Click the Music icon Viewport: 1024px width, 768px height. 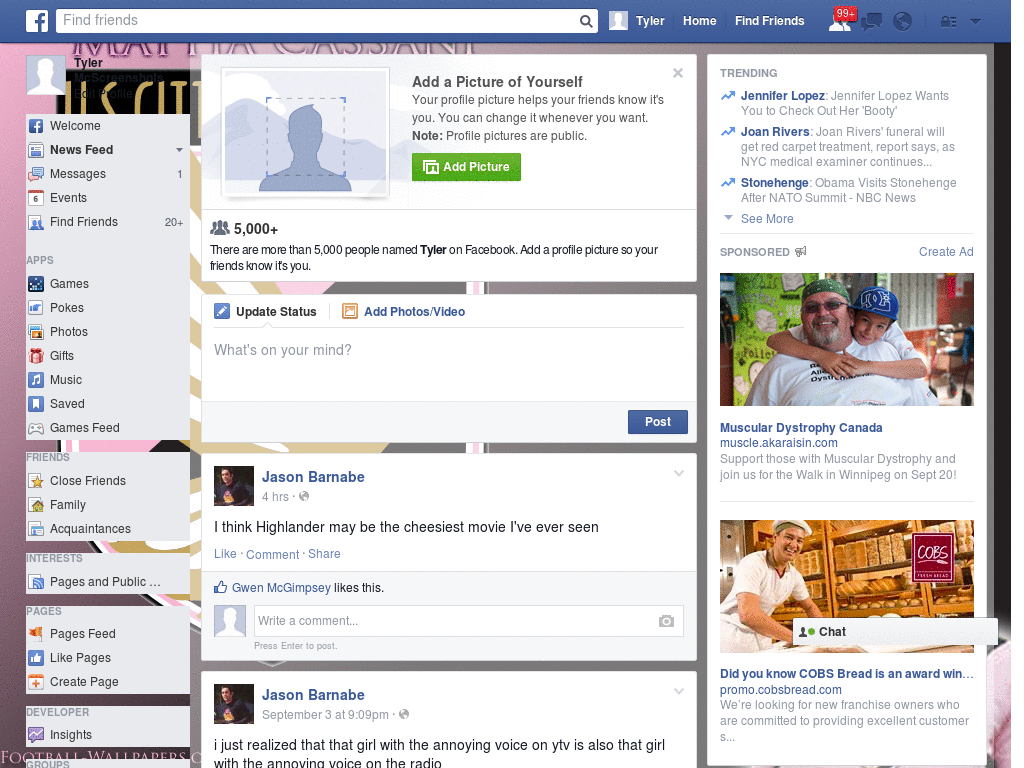click(x=36, y=380)
